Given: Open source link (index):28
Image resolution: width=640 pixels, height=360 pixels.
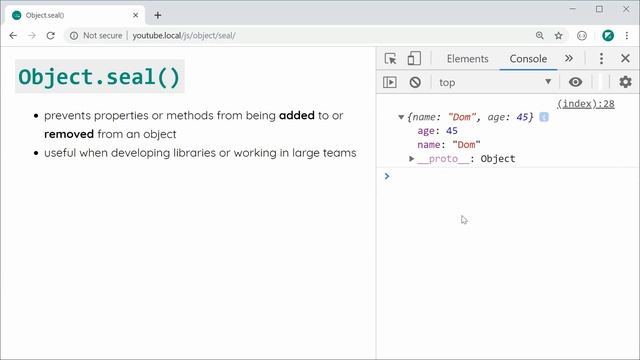Looking at the screenshot, I should coord(586,104).
